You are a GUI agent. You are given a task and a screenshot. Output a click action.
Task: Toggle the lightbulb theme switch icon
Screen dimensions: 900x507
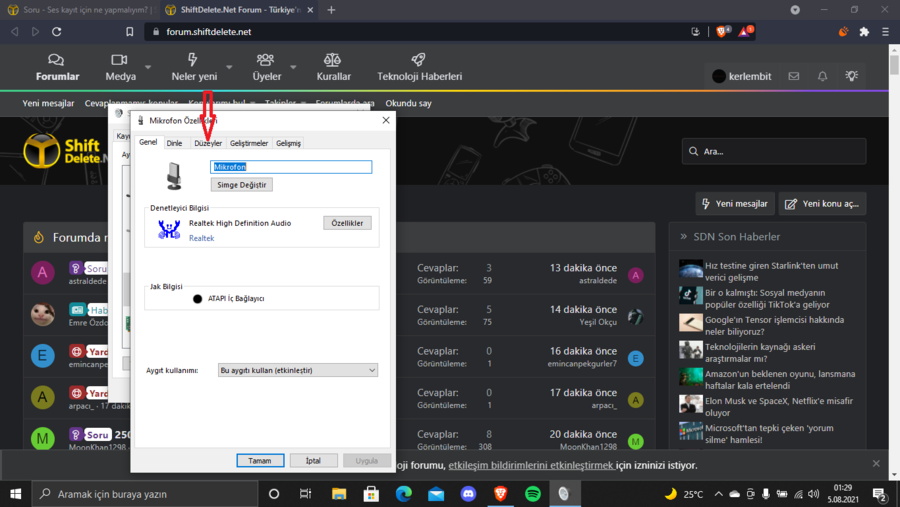coord(851,76)
